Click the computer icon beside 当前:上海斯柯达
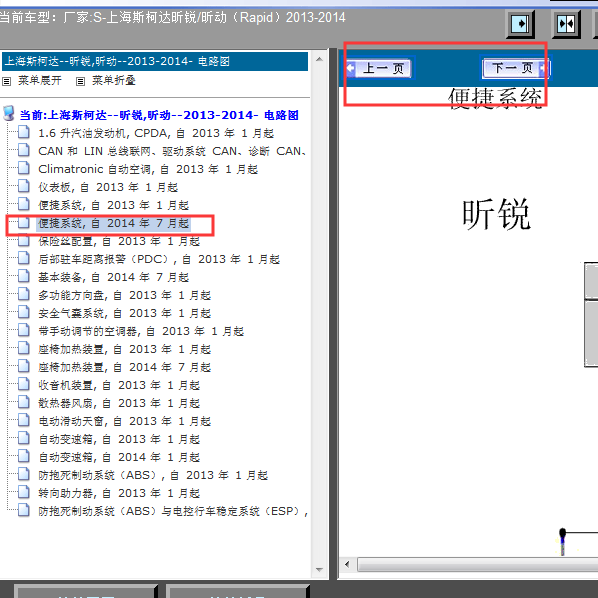The width and height of the screenshot is (598, 598). pos(8,114)
